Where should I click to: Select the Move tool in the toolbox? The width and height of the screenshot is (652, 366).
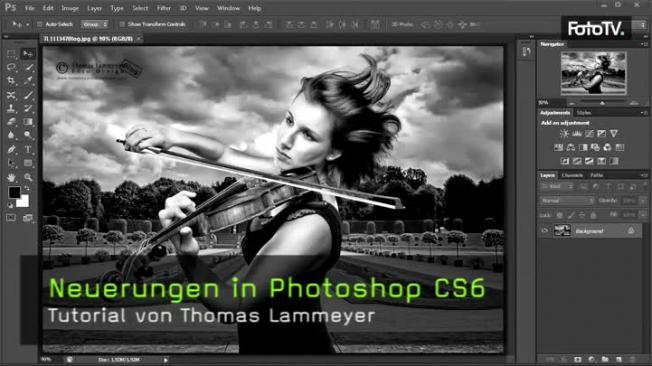[x=28, y=54]
